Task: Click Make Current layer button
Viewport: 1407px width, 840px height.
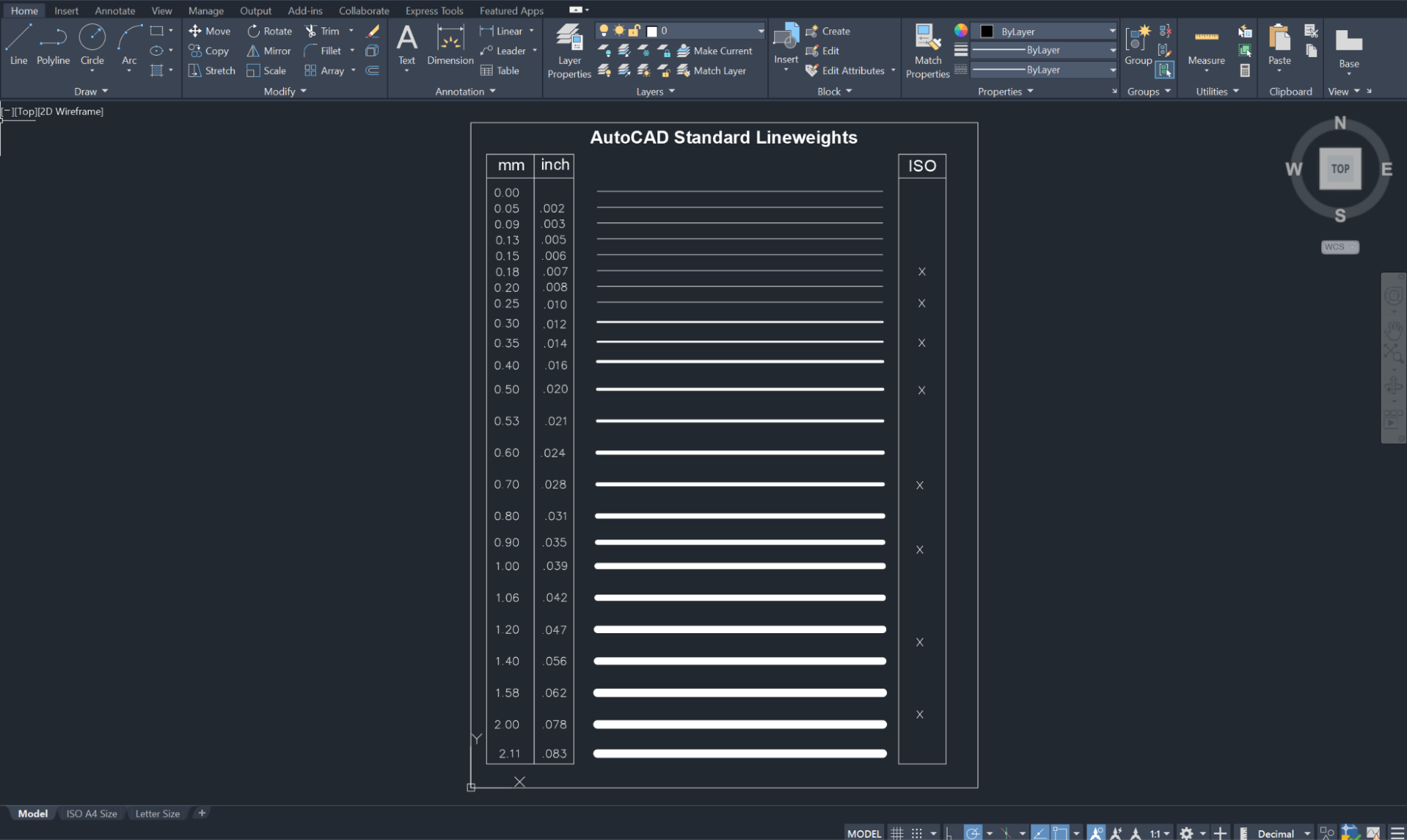Action: click(714, 51)
